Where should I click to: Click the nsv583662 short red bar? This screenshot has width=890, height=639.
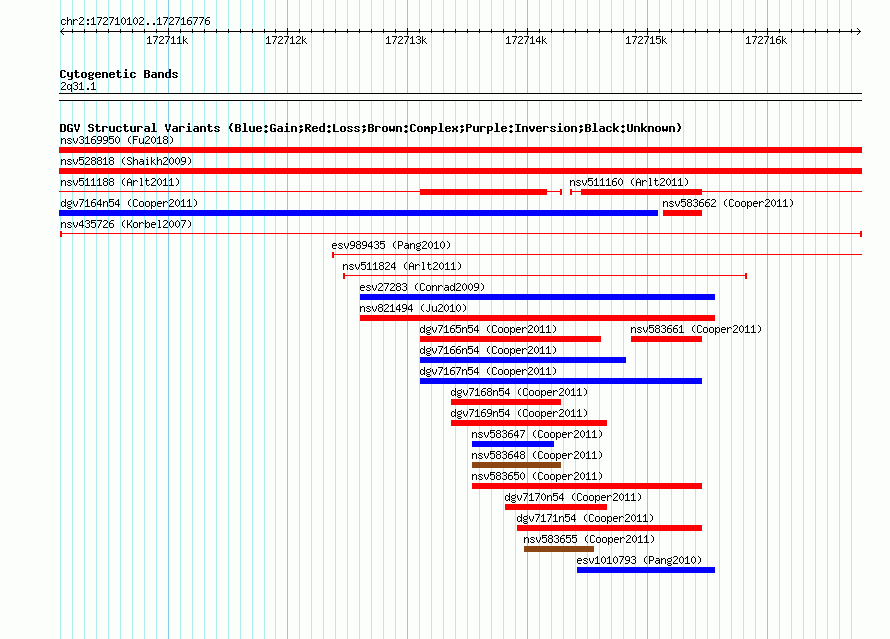coord(682,213)
